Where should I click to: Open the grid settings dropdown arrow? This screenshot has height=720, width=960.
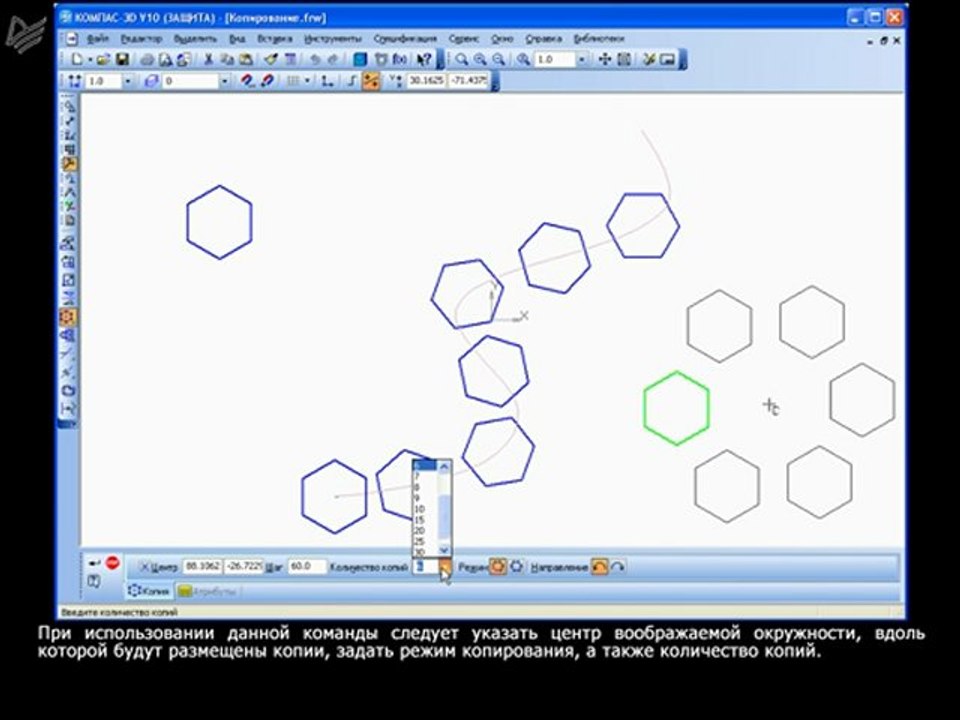(x=307, y=81)
